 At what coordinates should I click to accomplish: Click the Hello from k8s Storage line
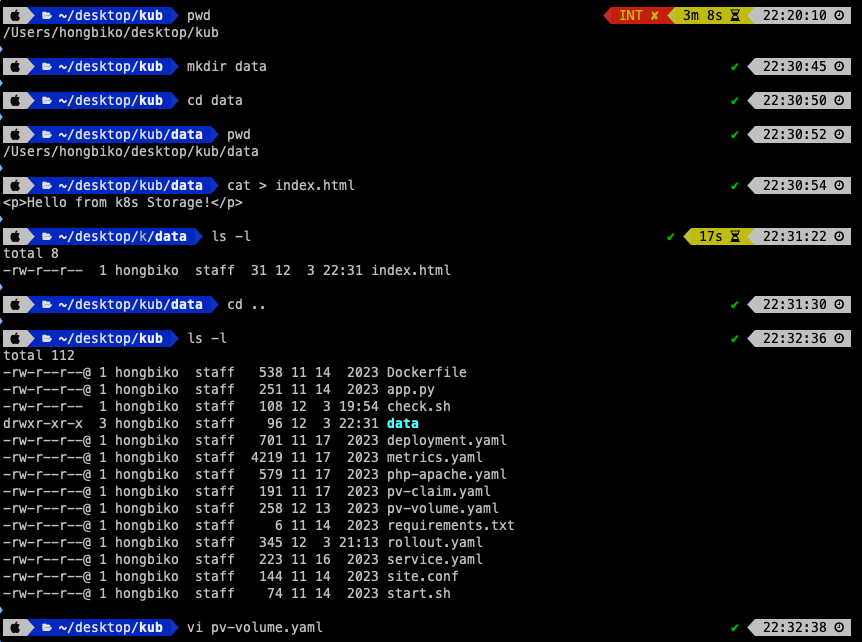point(123,203)
